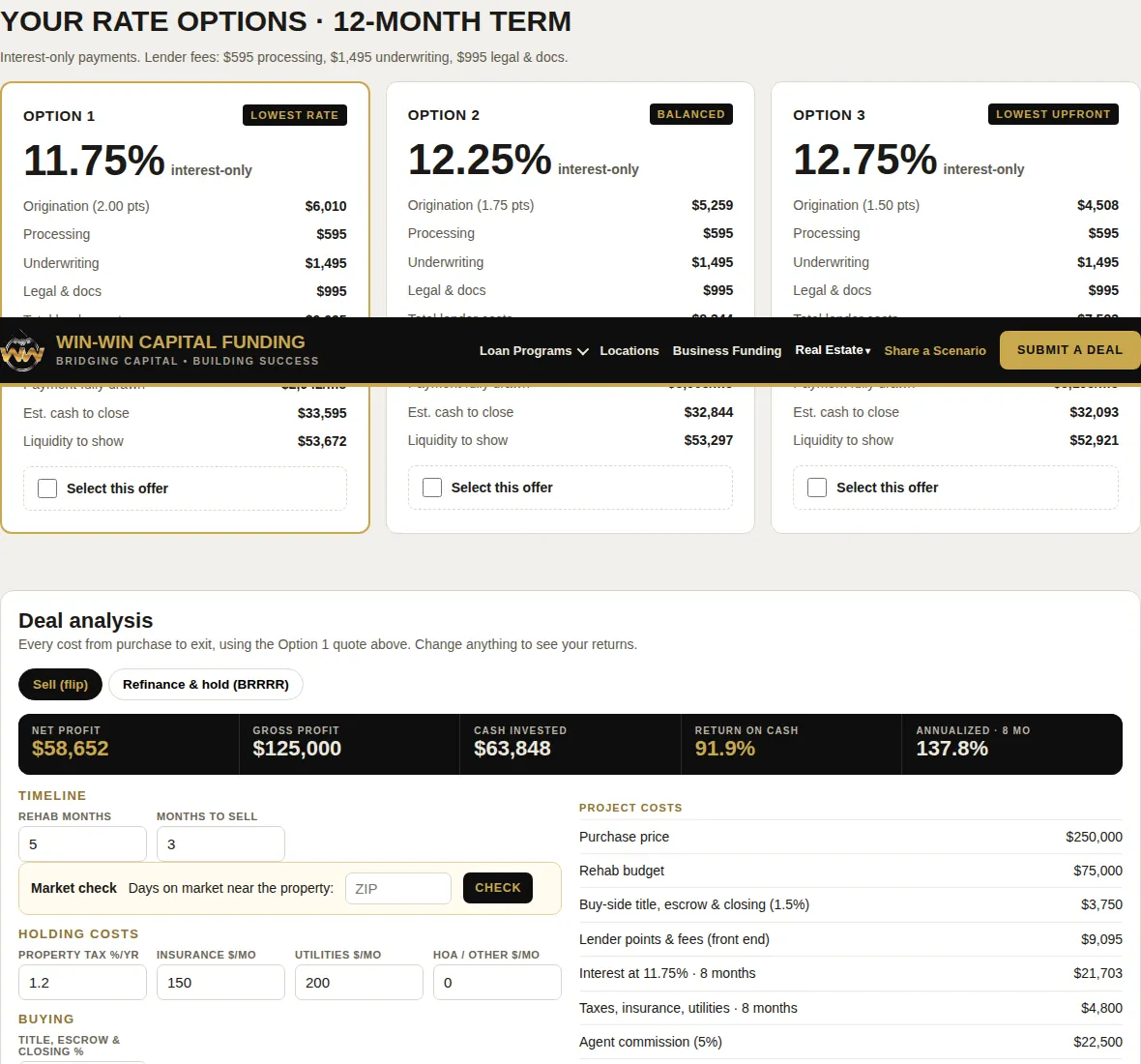The image size is (1141, 1064).
Task: Check Select this offer for Option 1
Action: click(x=47, y=488)
